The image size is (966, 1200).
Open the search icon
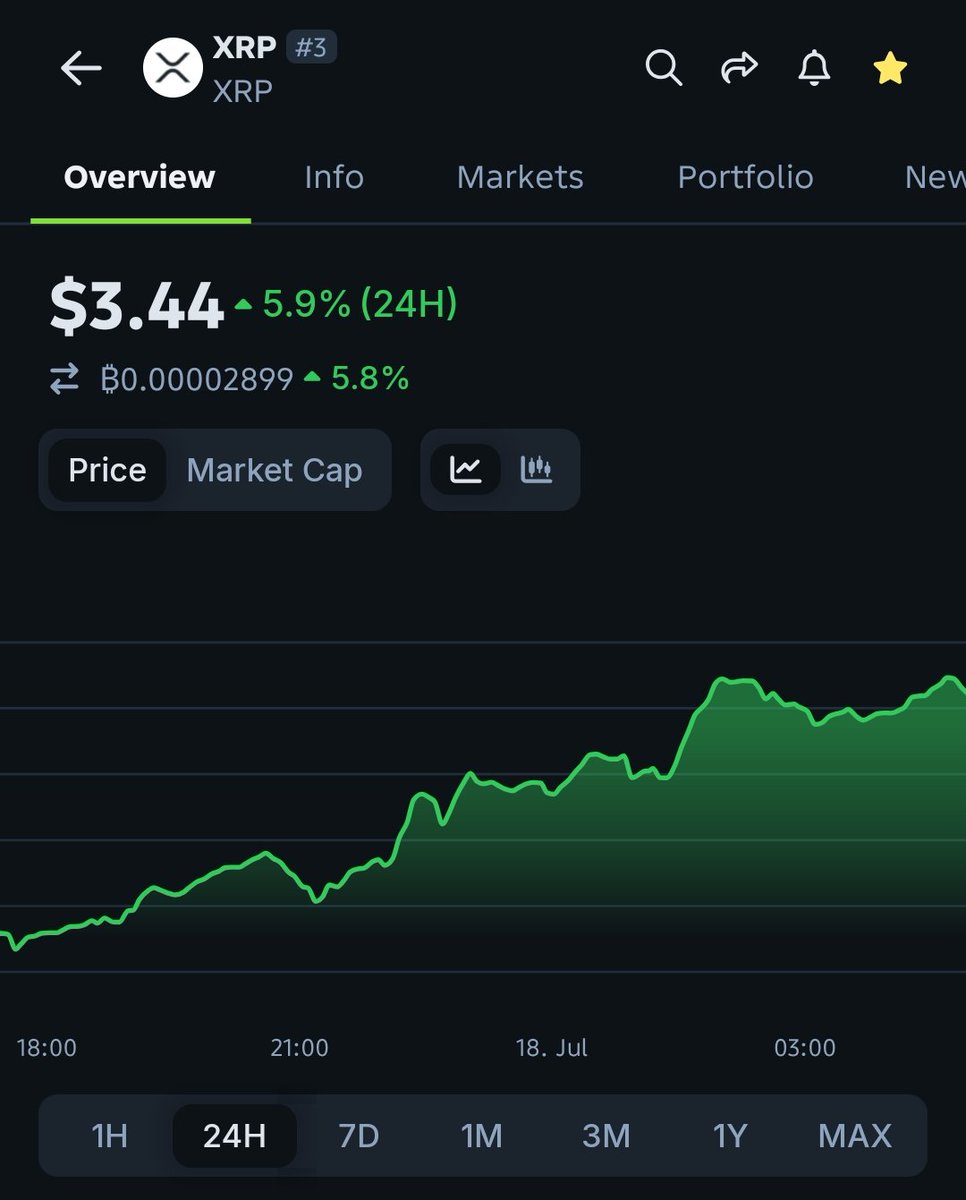pyautogui.click(x=663, y=68)
